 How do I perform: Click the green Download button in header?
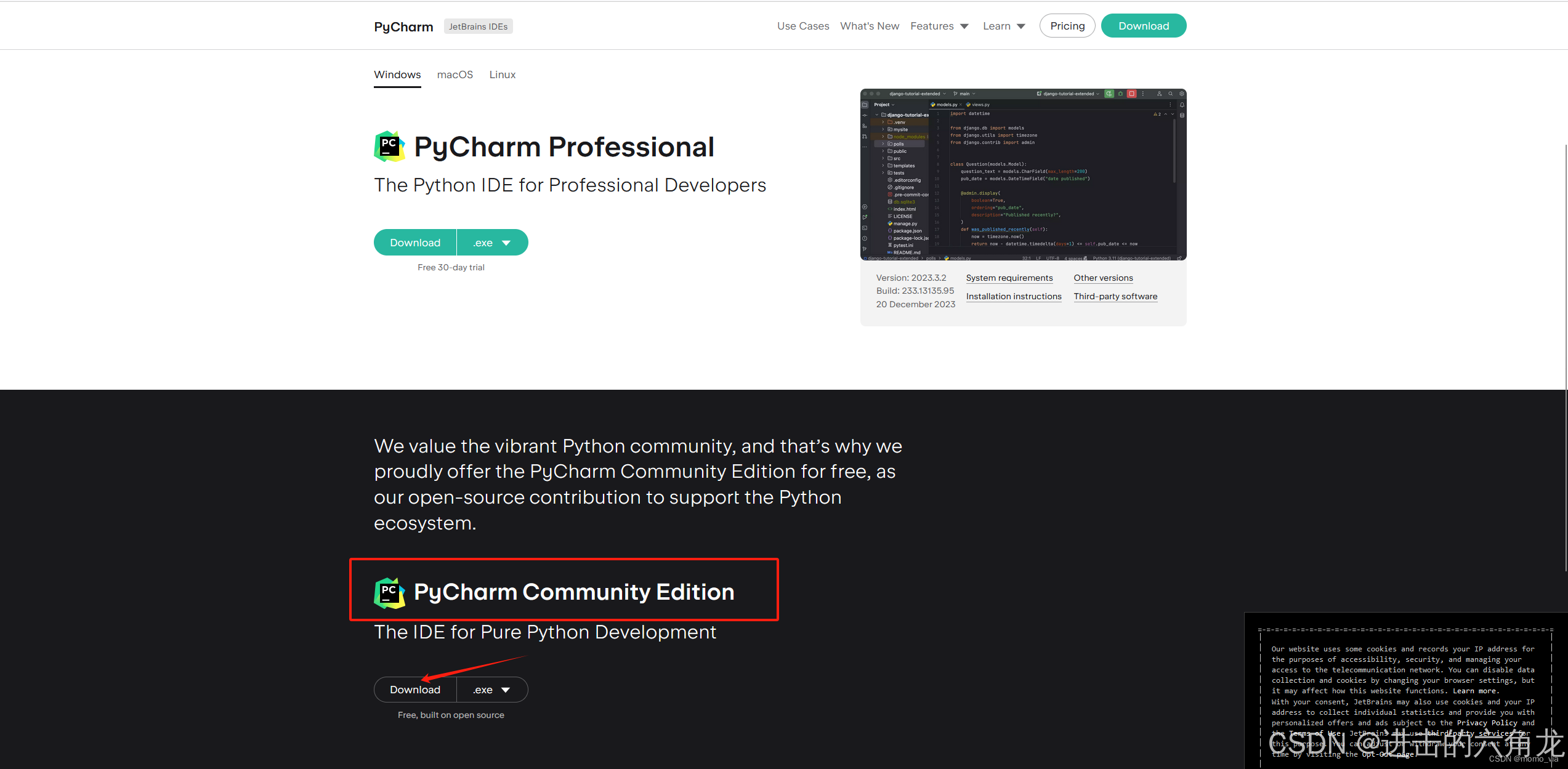point(1143,26)
